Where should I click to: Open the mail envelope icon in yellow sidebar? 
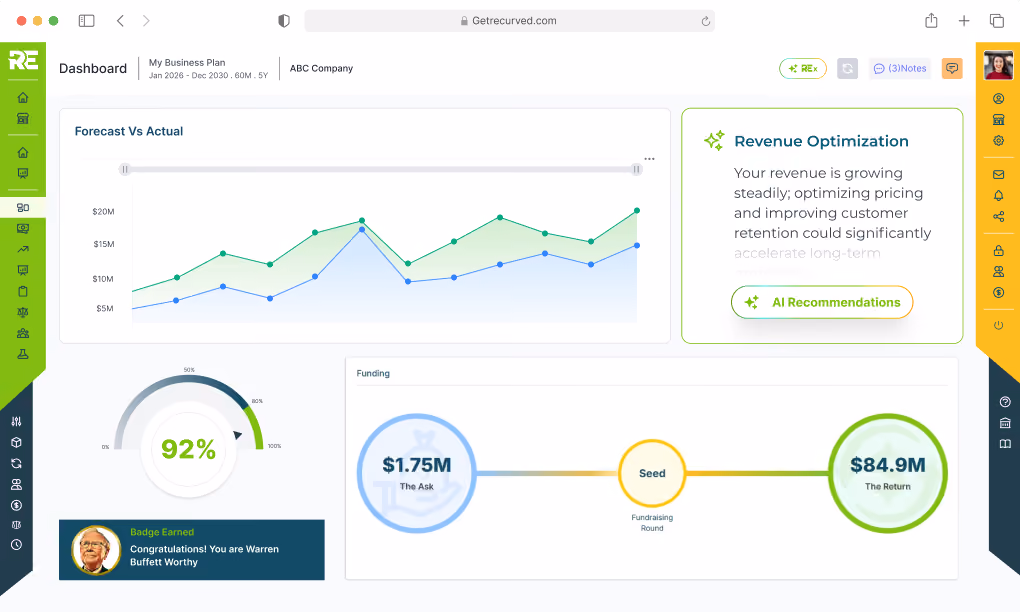(999, 174)
